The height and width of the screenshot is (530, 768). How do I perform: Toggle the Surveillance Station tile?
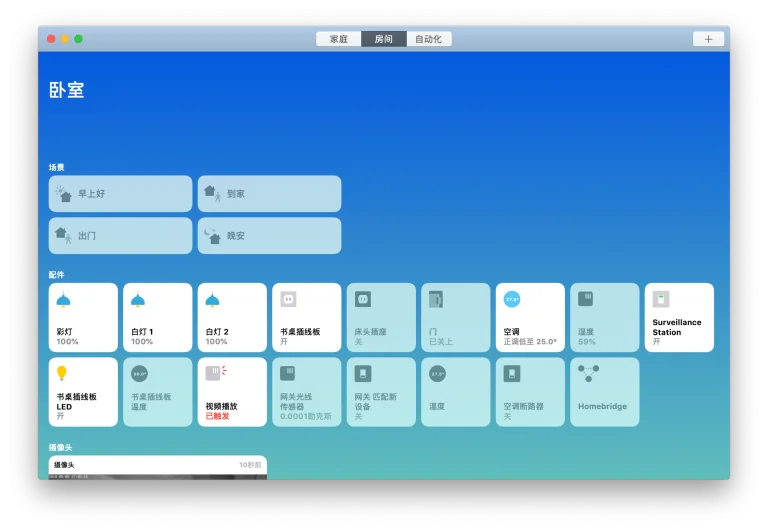(679, 317)
